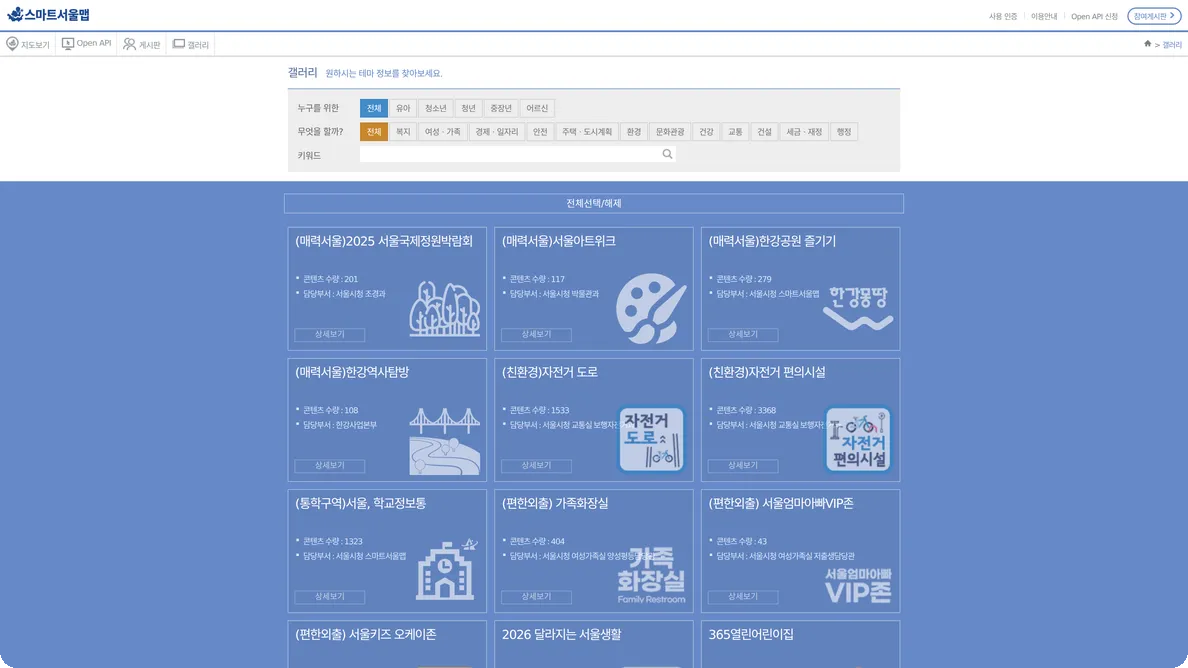
Task: Select 어르신 audience filter
Action: (x=537, y=108)
